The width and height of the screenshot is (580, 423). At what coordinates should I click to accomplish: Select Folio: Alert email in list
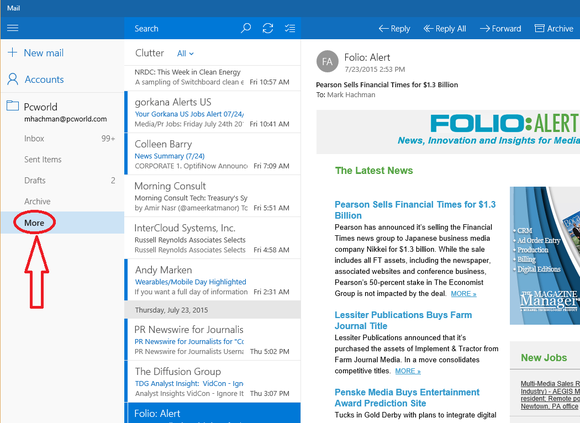pyautogui.click(x=212, y=413)
